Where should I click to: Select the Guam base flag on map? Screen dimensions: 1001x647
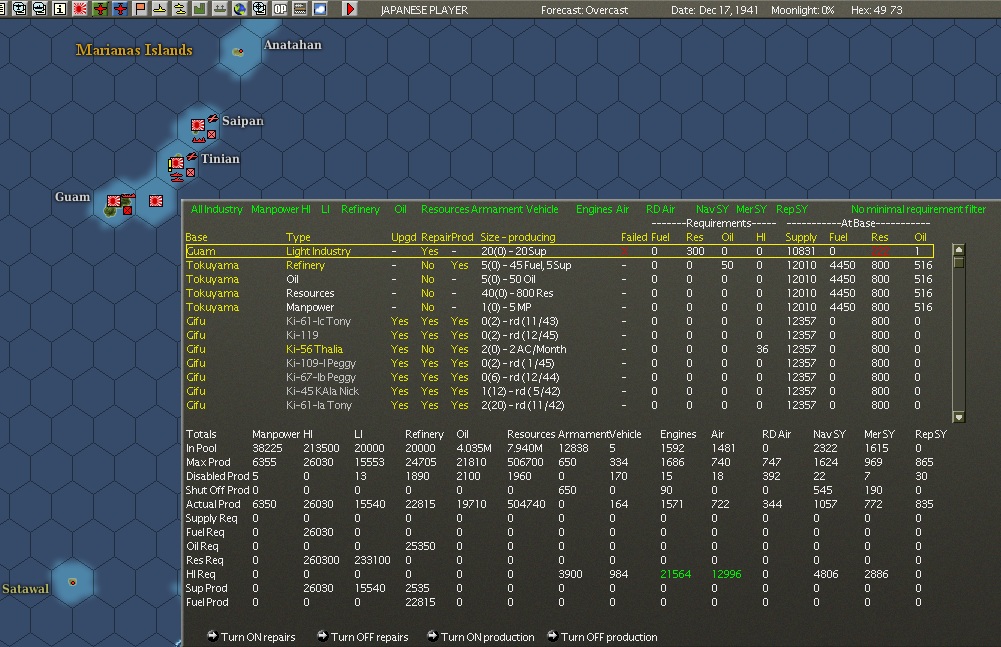[114, 201]
